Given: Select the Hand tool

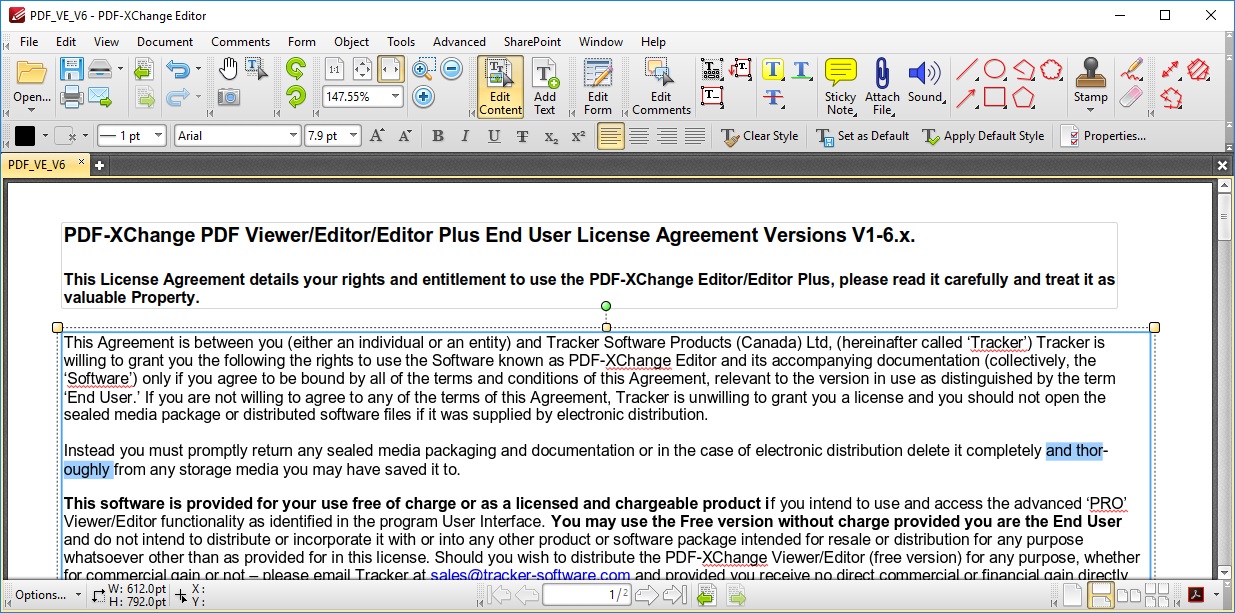Looking at the screenshot, I should pyautogui.click(x=229, y=66).
